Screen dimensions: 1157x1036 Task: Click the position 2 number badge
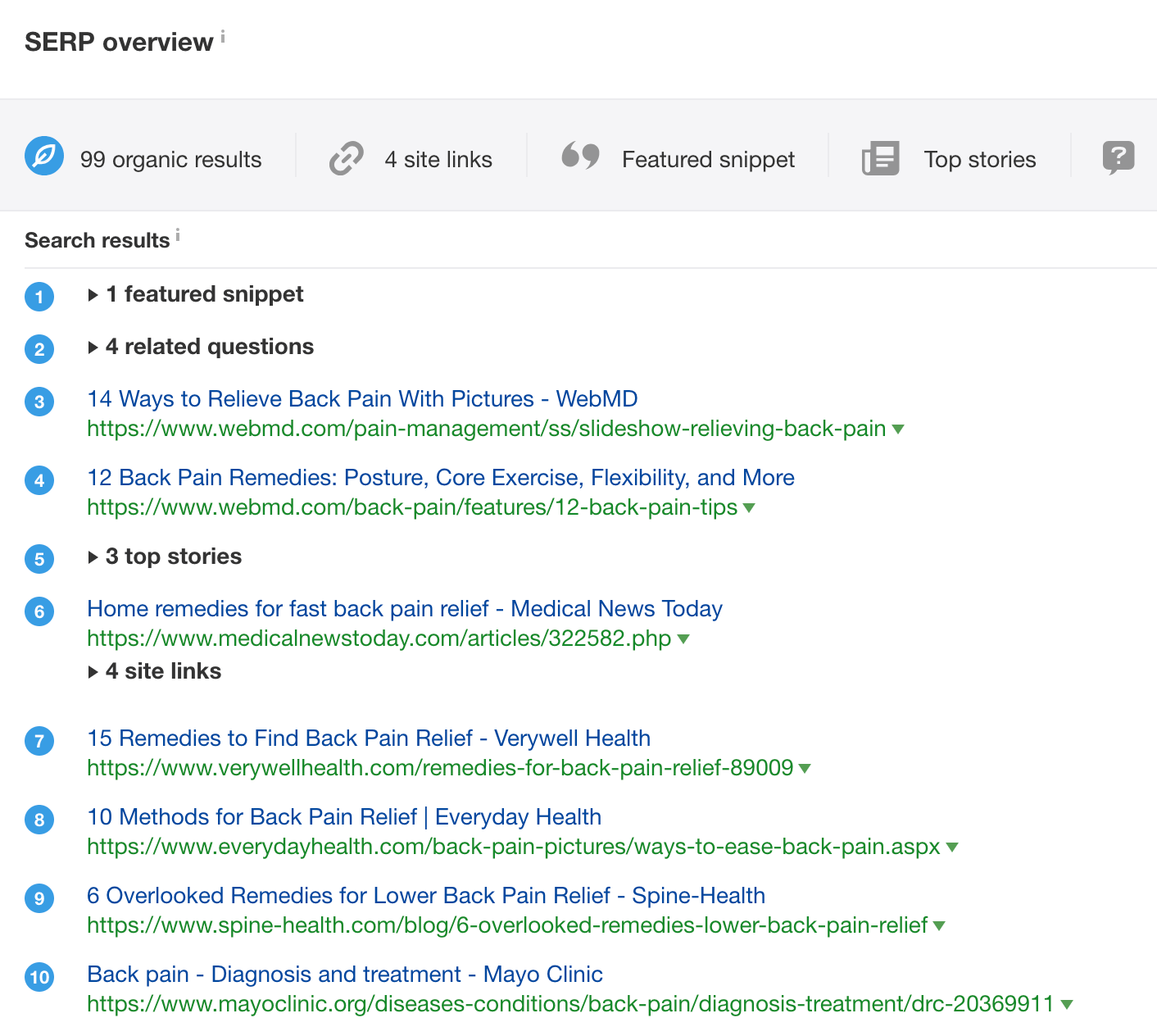pyautogui.click(x=39, y=349)
